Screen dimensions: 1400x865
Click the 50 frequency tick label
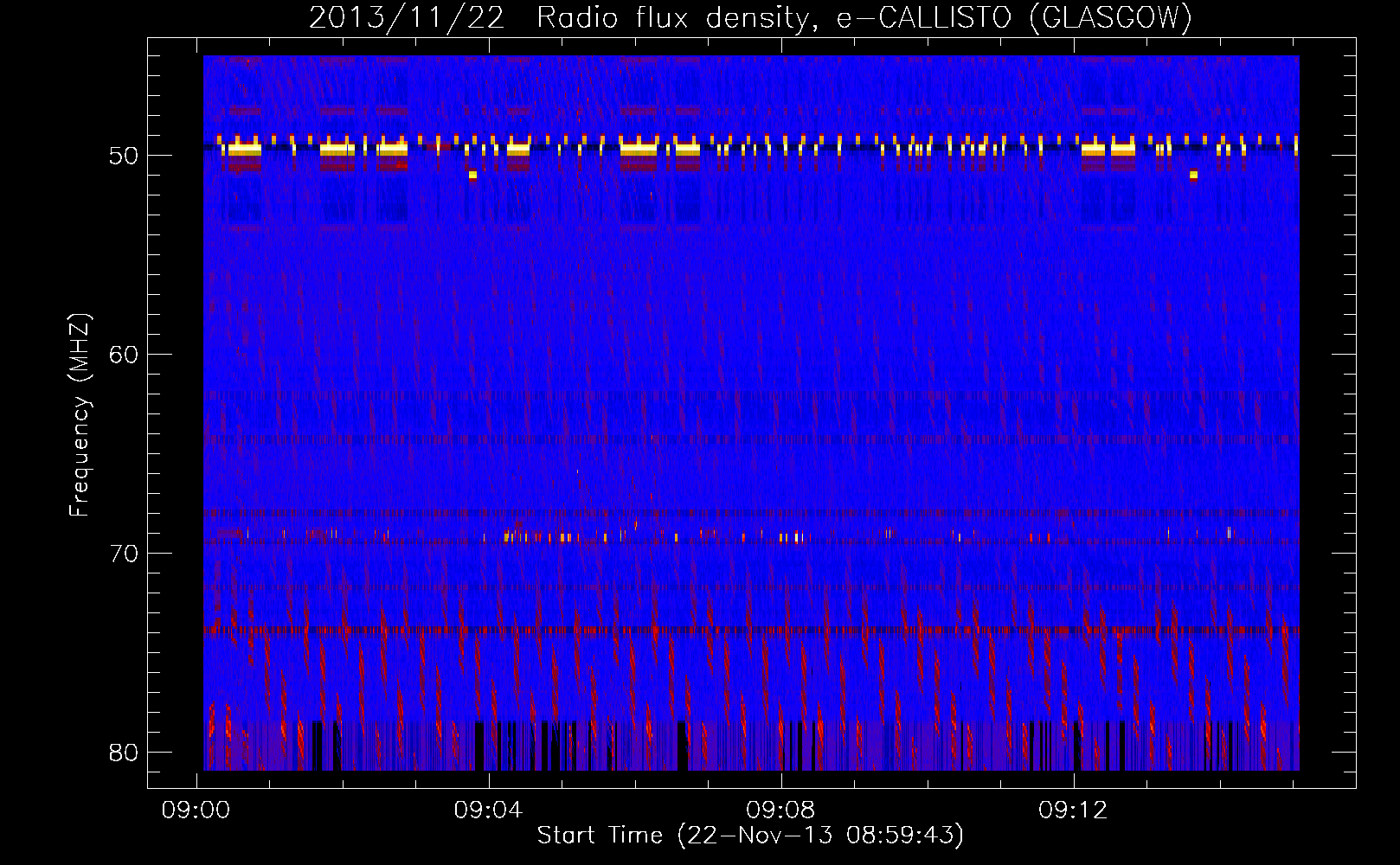(125, 156)
